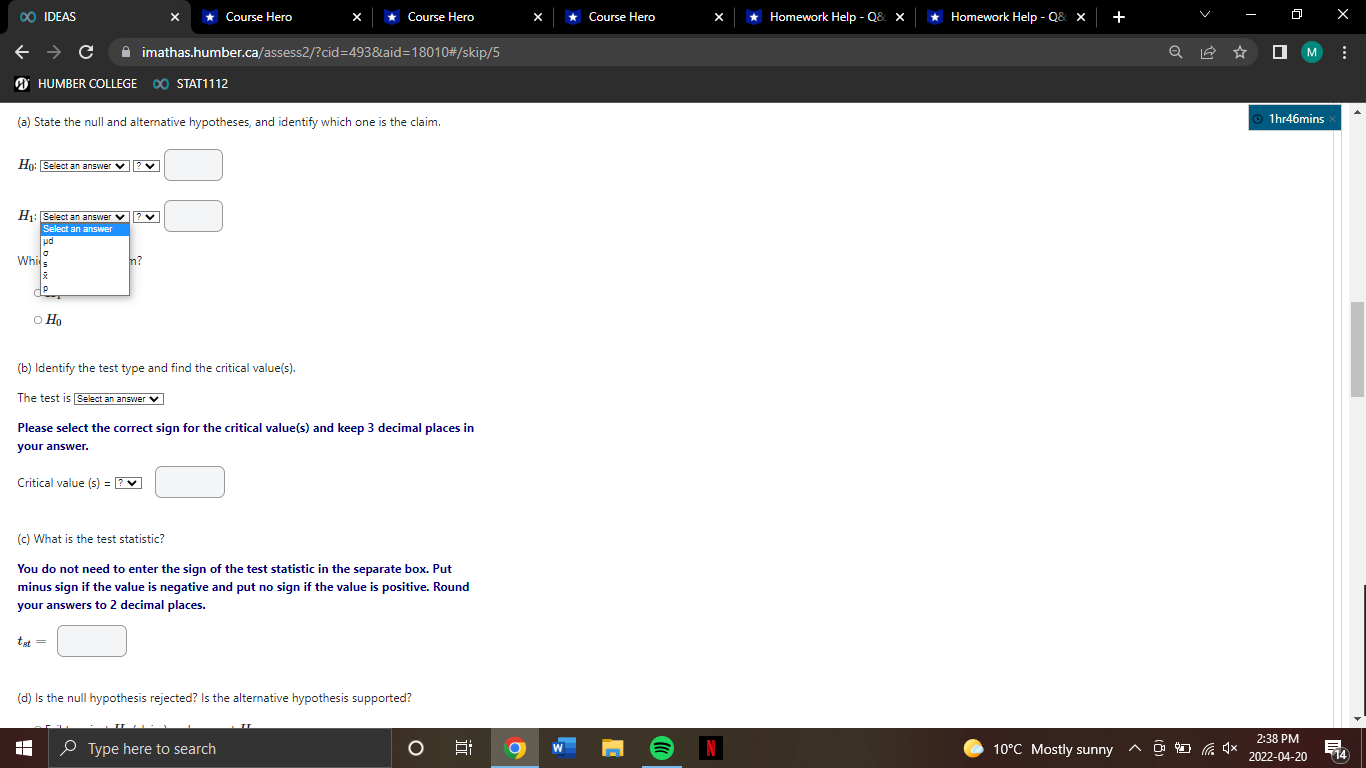
Task: Open the H0 comparison sign '?' dropdown
Action: pyautogui.click(x=147, y=166)
